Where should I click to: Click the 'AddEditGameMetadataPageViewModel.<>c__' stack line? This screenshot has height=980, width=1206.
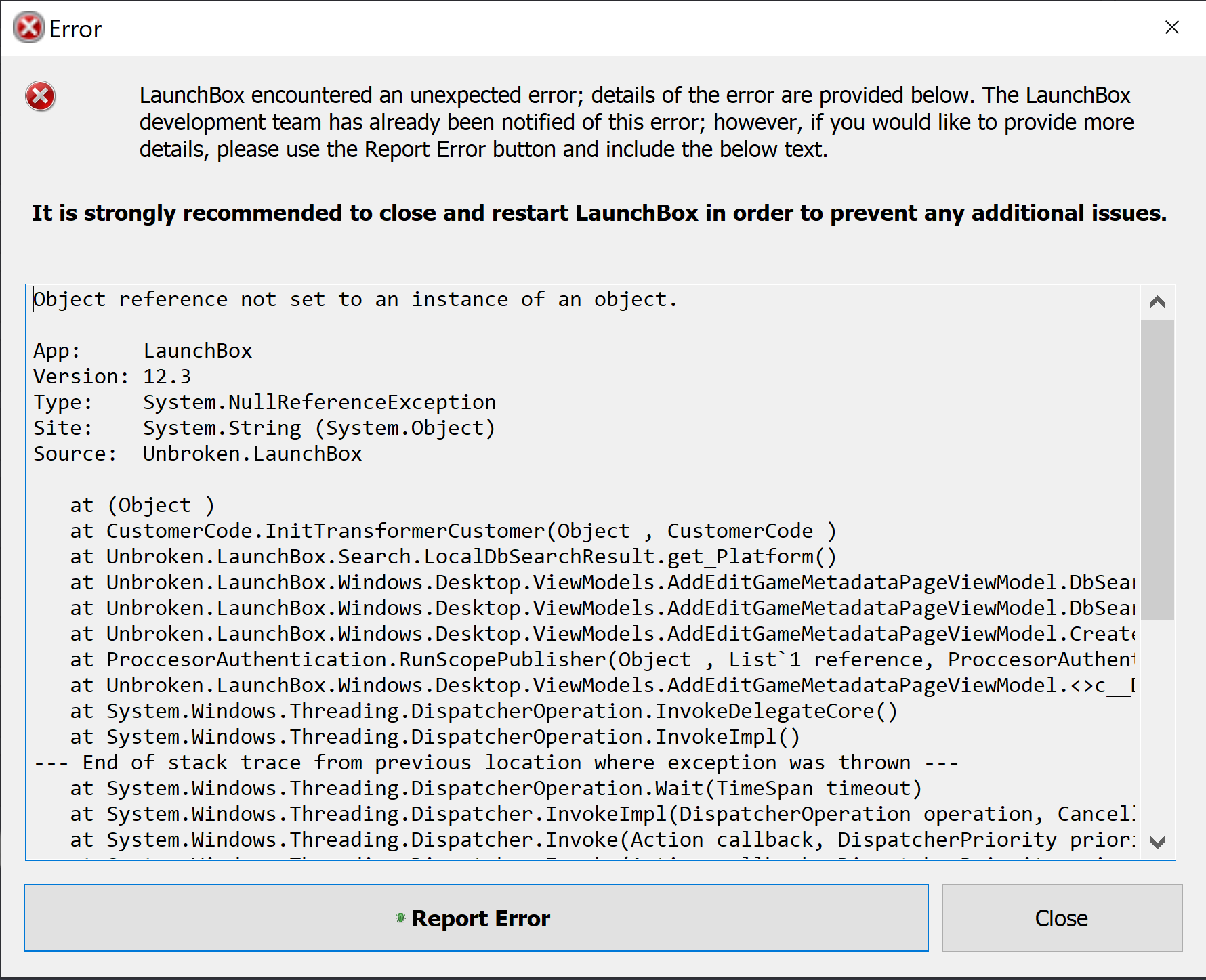602,685
